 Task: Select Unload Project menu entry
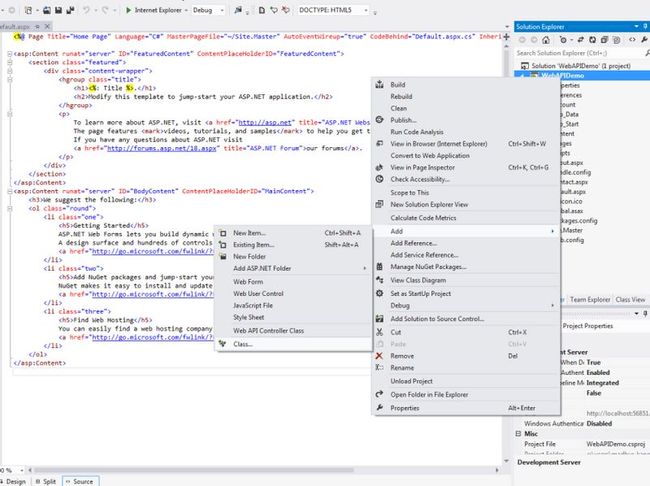click(x=467, y=381)
